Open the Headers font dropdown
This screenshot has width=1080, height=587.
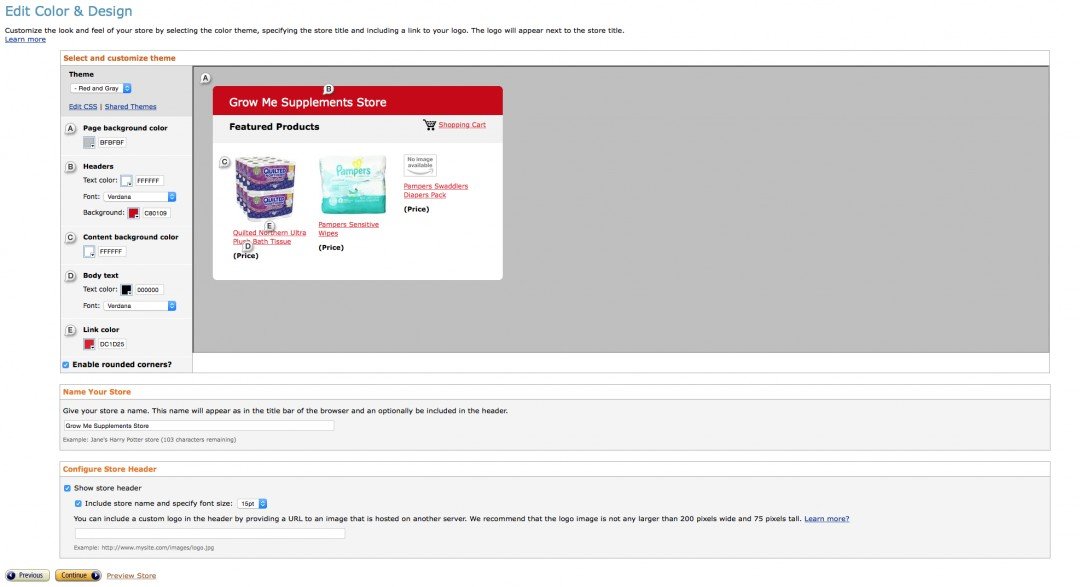[140, 197]
